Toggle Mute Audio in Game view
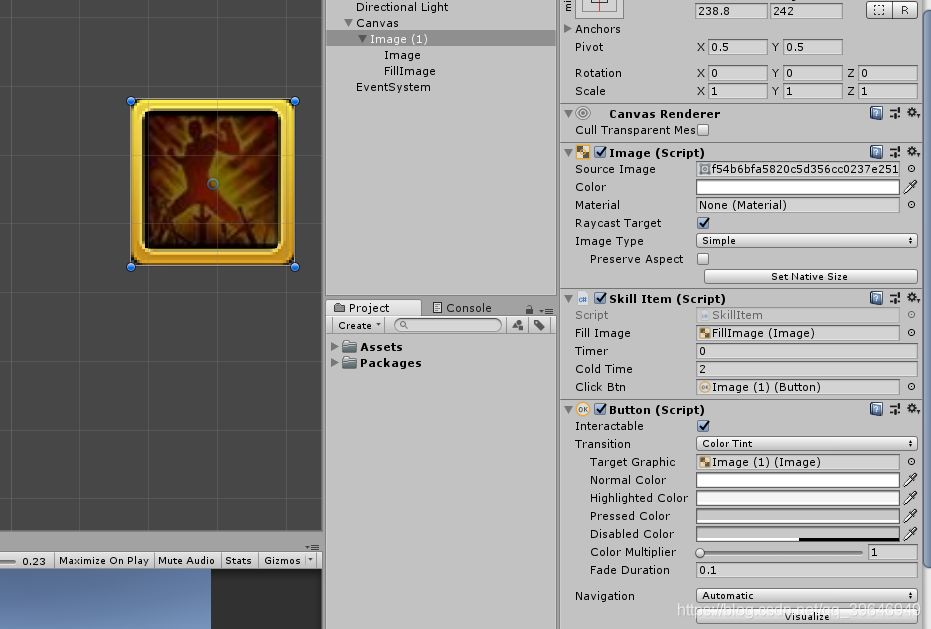The height and width of the screenshot is (629, 931). (x=186, y=560)
